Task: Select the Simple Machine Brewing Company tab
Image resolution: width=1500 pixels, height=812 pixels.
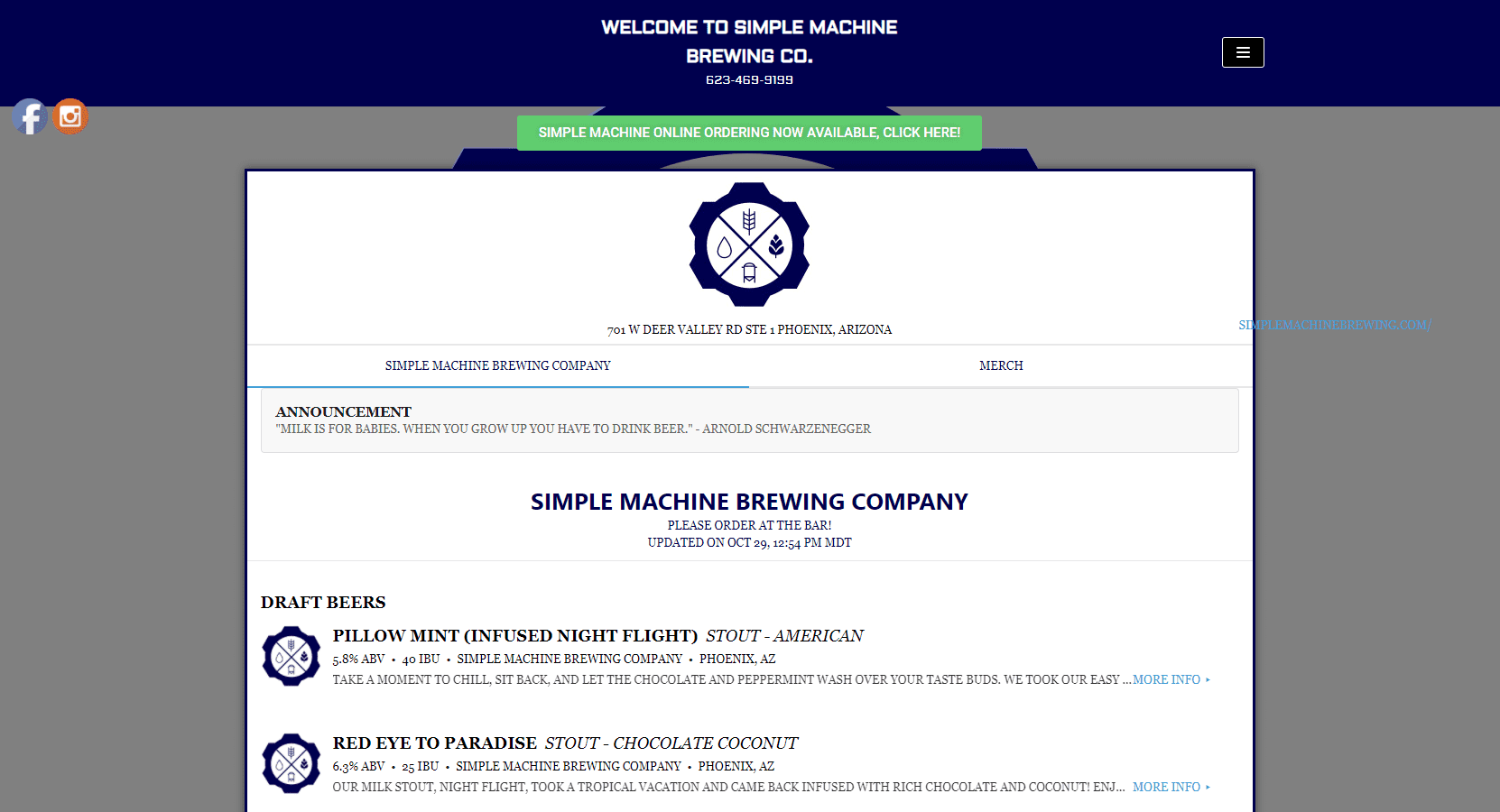Action: click(498, 365)
